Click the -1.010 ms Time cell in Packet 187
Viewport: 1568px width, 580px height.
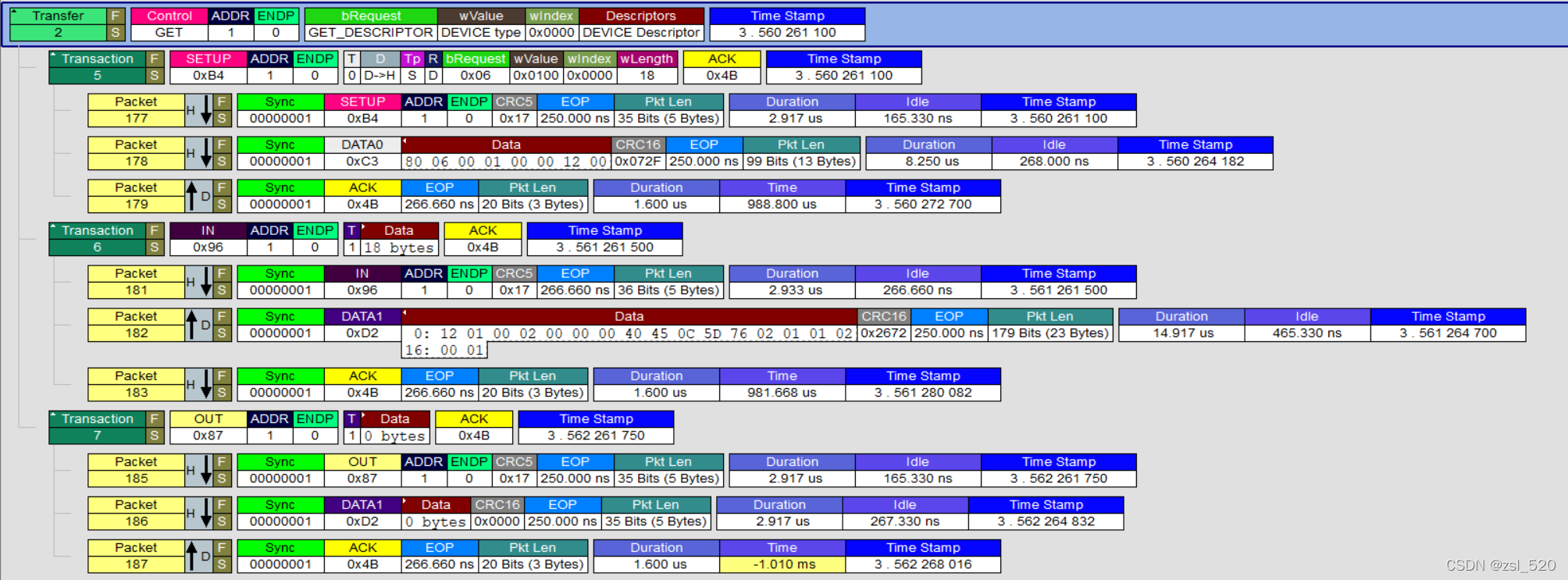782,564
